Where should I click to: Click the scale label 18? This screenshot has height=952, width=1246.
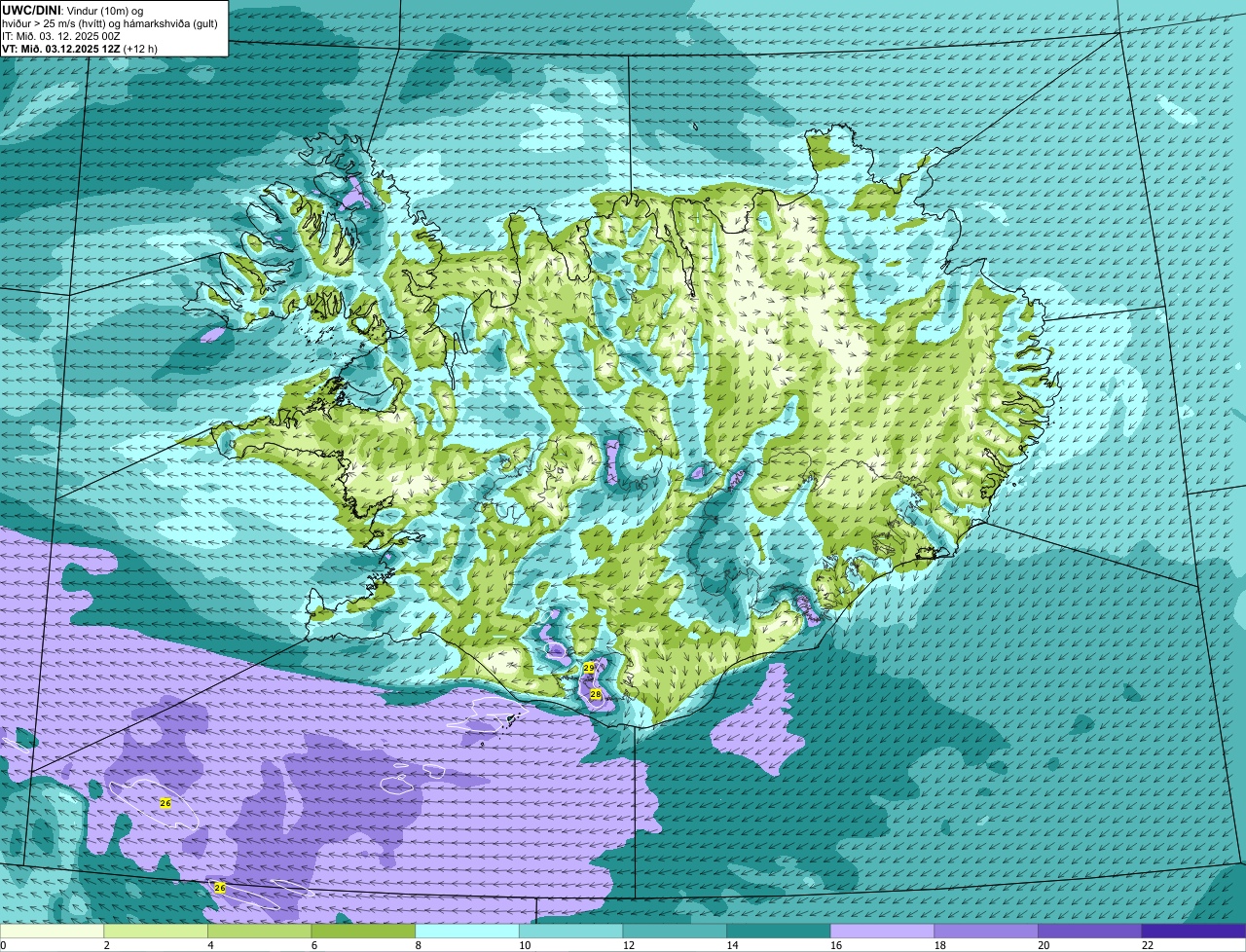[x=939, y=945]
